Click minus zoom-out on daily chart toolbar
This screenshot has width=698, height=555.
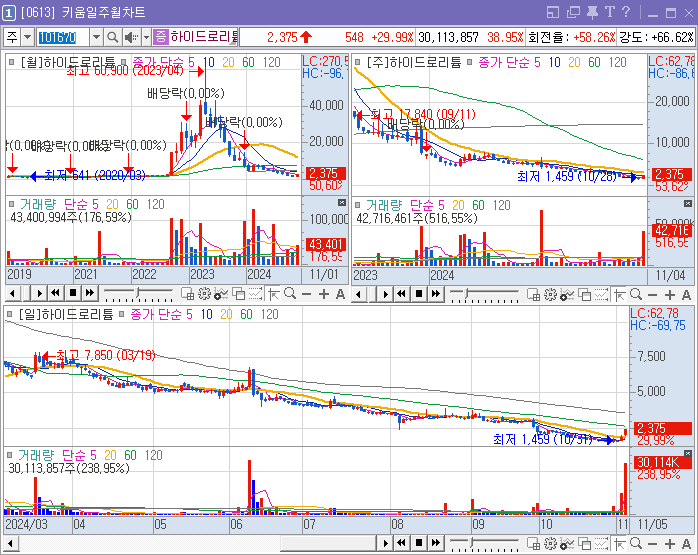pos(653,544)
